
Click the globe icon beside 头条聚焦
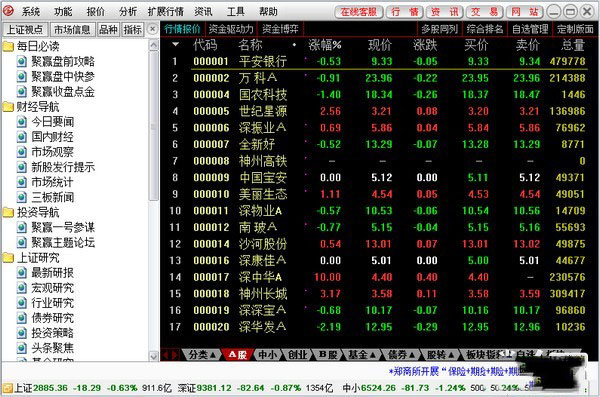coord(22,348)
